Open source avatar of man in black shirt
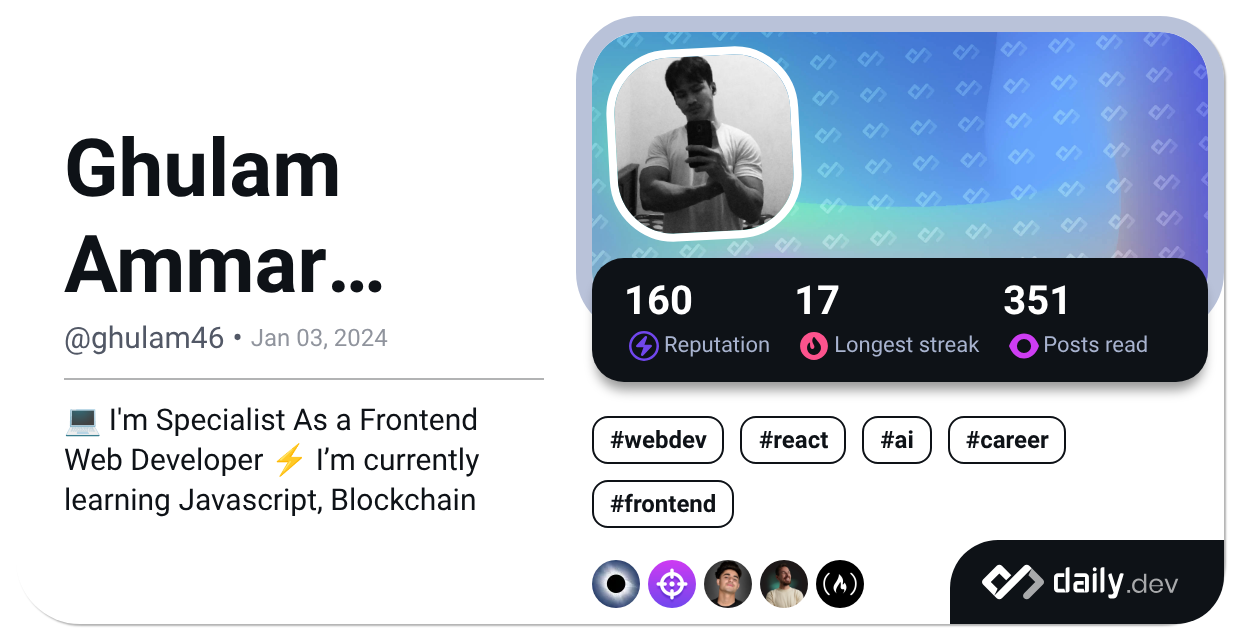Viewport: 1240px width, 640px height. tap(728, 584)
